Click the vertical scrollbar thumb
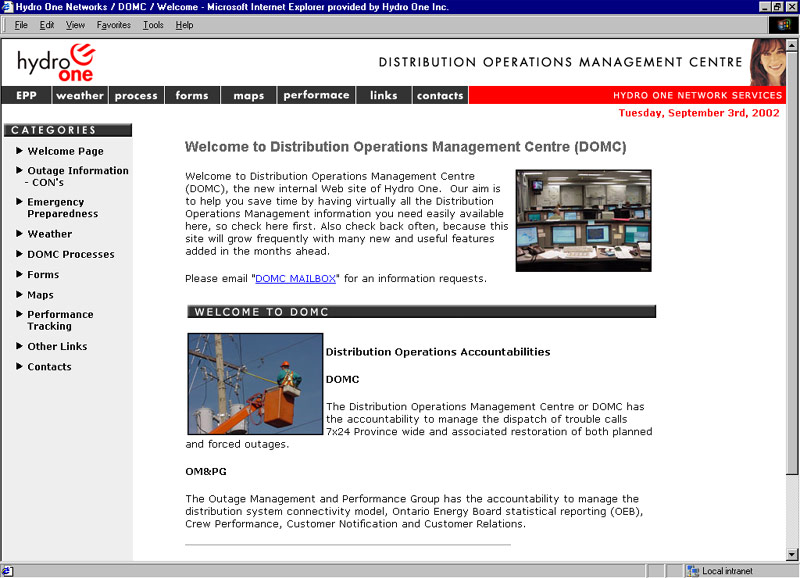Screen dimensions: 800x578 pos(792,263)
